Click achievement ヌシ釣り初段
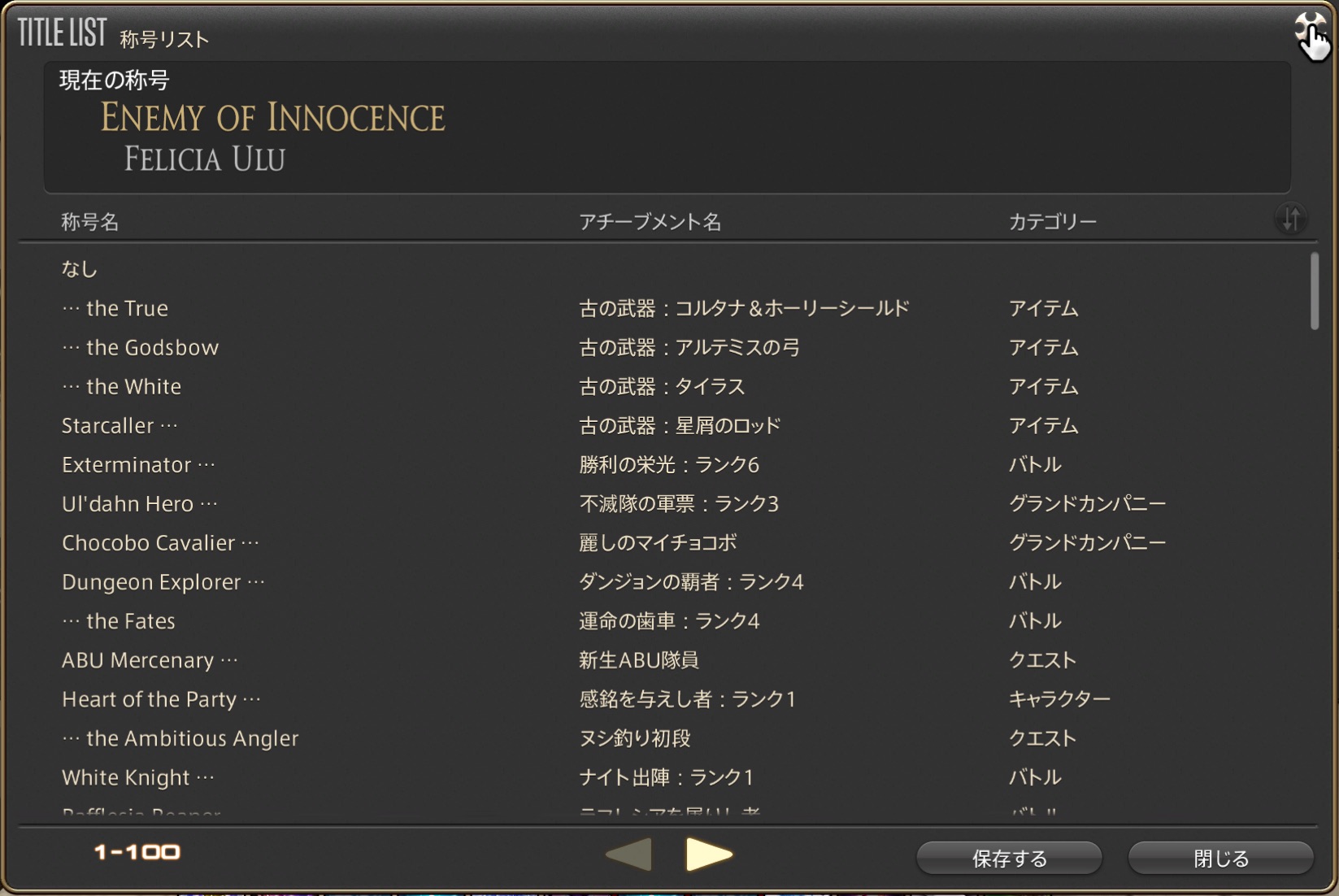 pyautogui.click(x=635, y=737)
